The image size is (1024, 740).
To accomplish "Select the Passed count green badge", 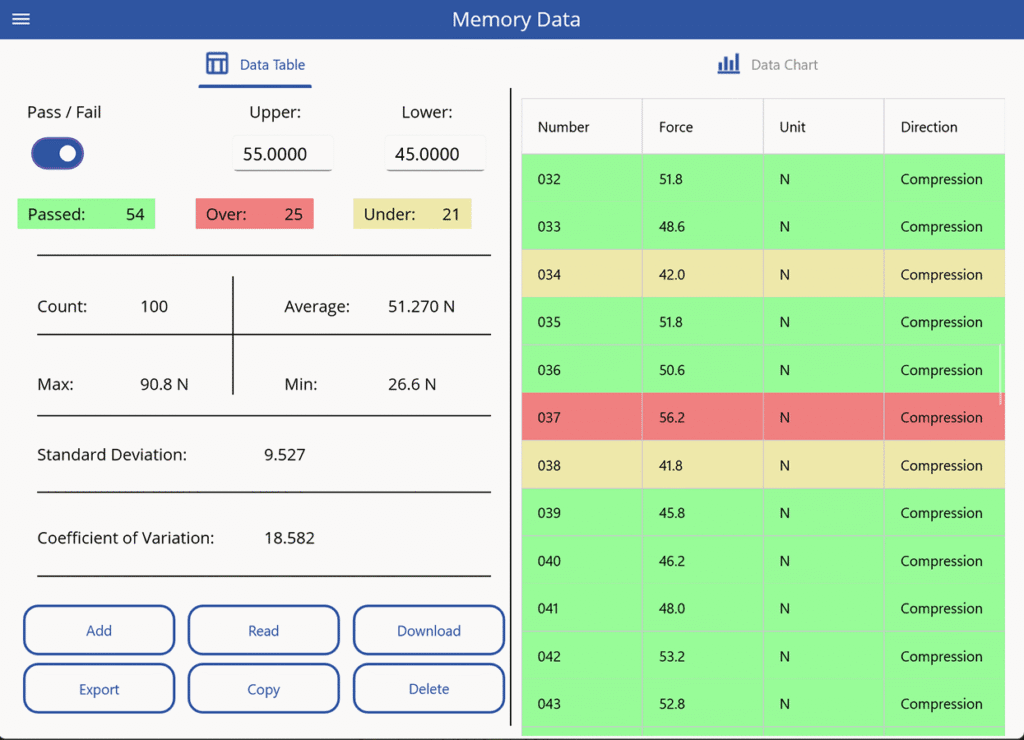I will pyautogui.click(x=86, y=214).
